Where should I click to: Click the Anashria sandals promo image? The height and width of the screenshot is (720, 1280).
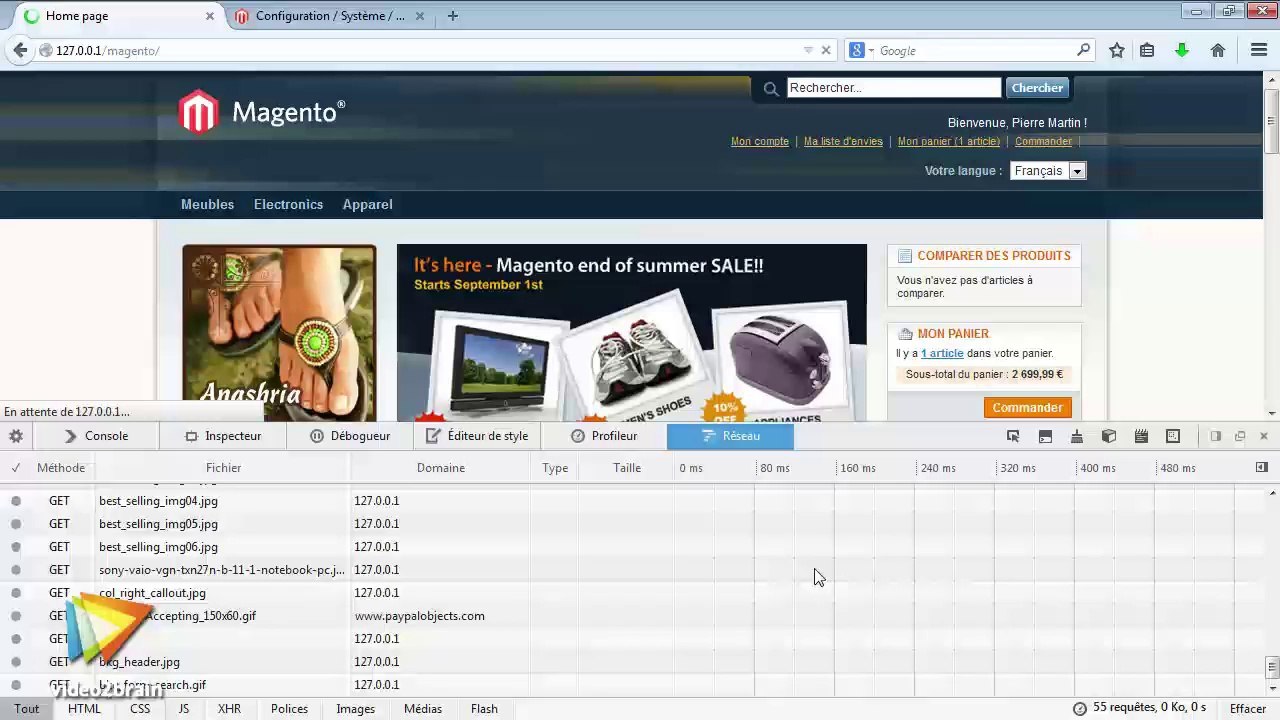tap(279, 333)
